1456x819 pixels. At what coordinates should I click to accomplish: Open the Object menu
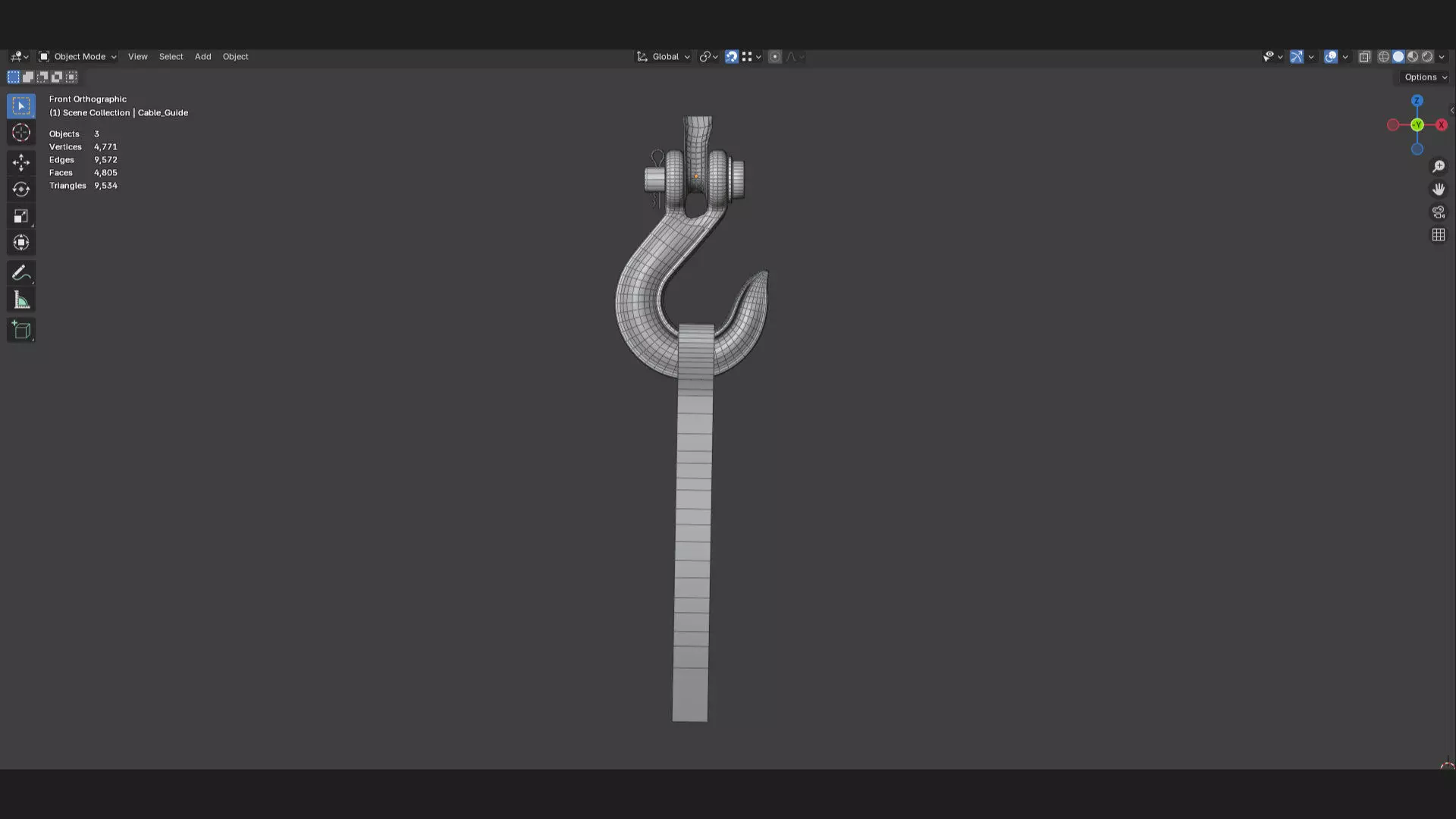pyautogui.click(x=235, y=57)
